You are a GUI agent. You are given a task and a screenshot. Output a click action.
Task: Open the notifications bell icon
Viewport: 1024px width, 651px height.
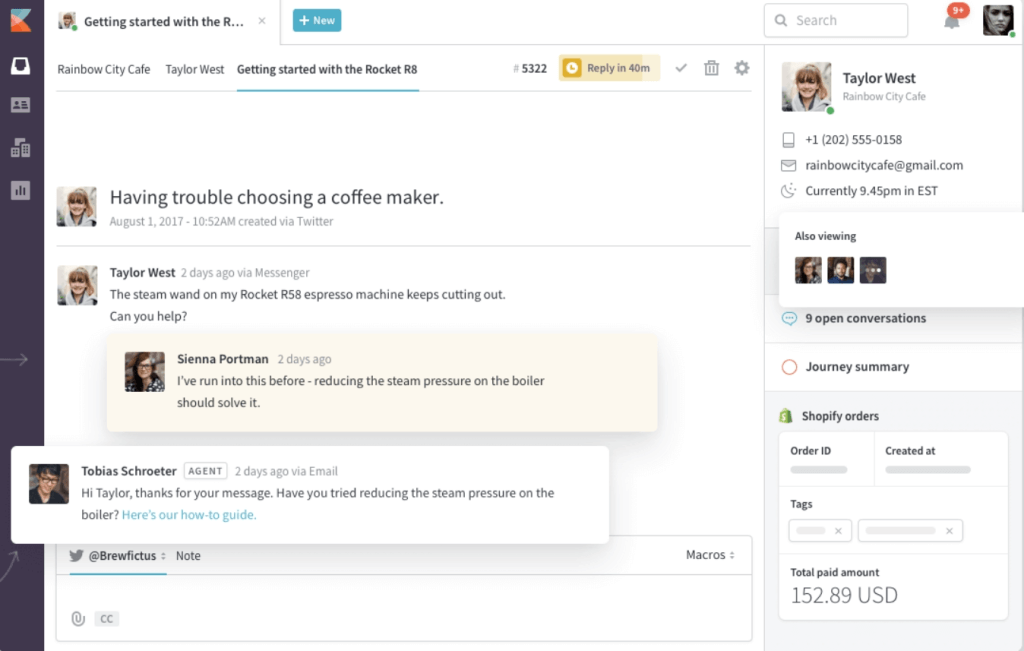tap(952, 20)
